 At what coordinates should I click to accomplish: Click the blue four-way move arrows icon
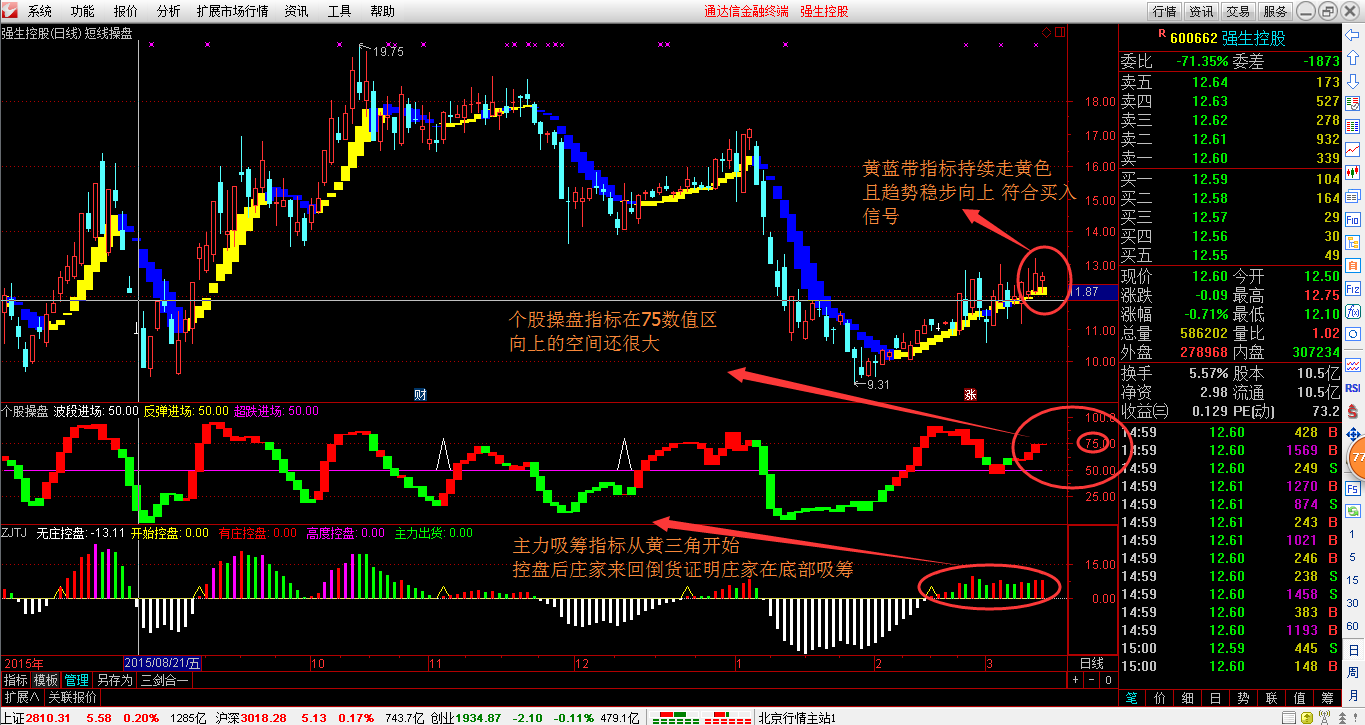point(1352,434)
